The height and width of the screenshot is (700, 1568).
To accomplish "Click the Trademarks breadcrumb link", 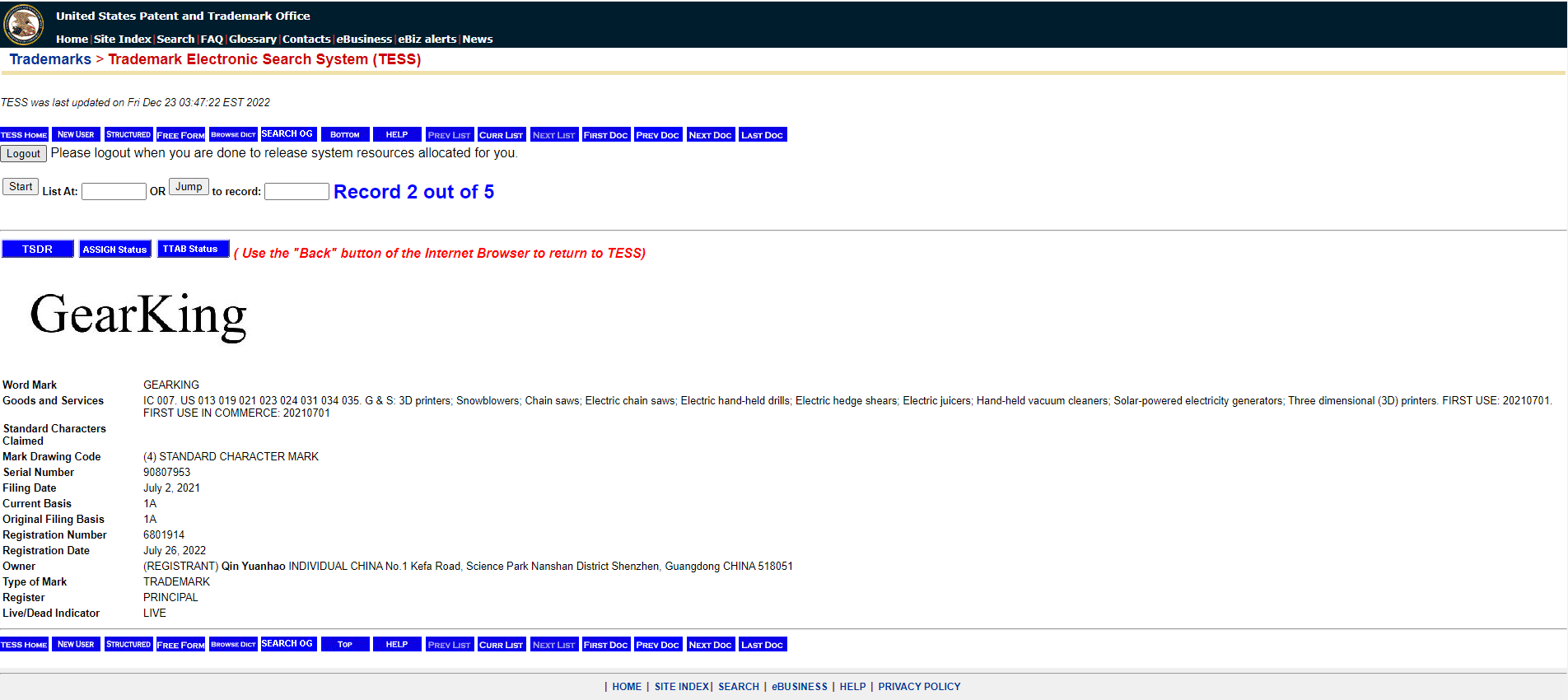I will tap(50, 59).
